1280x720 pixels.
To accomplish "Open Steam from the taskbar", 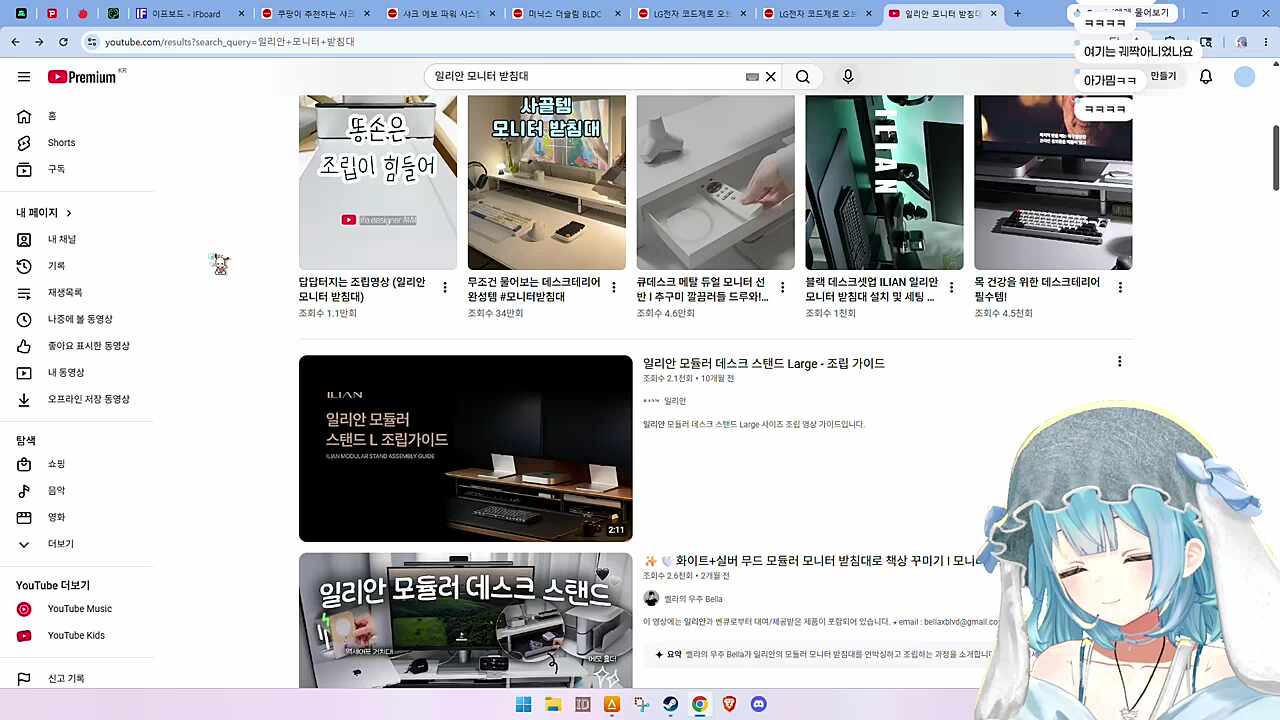I will (671, 704).
